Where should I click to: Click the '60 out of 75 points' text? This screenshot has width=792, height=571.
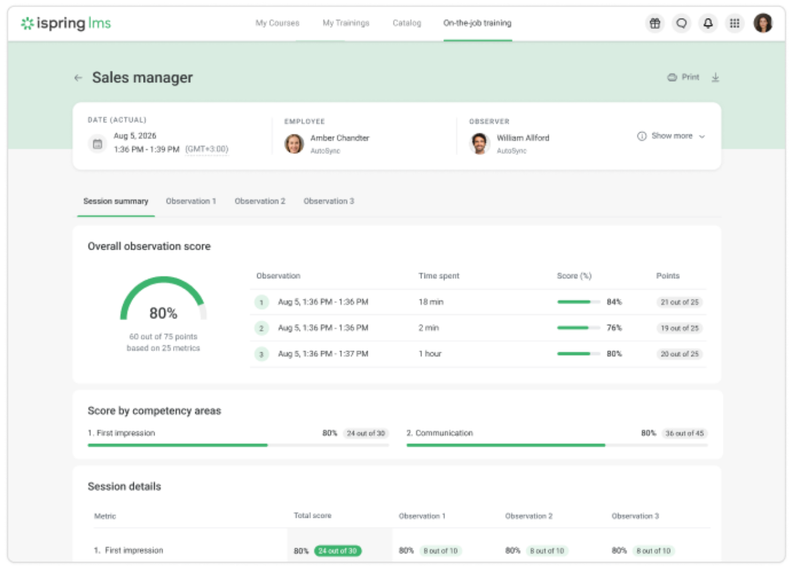pyautogui.click(x=163, y=337)
